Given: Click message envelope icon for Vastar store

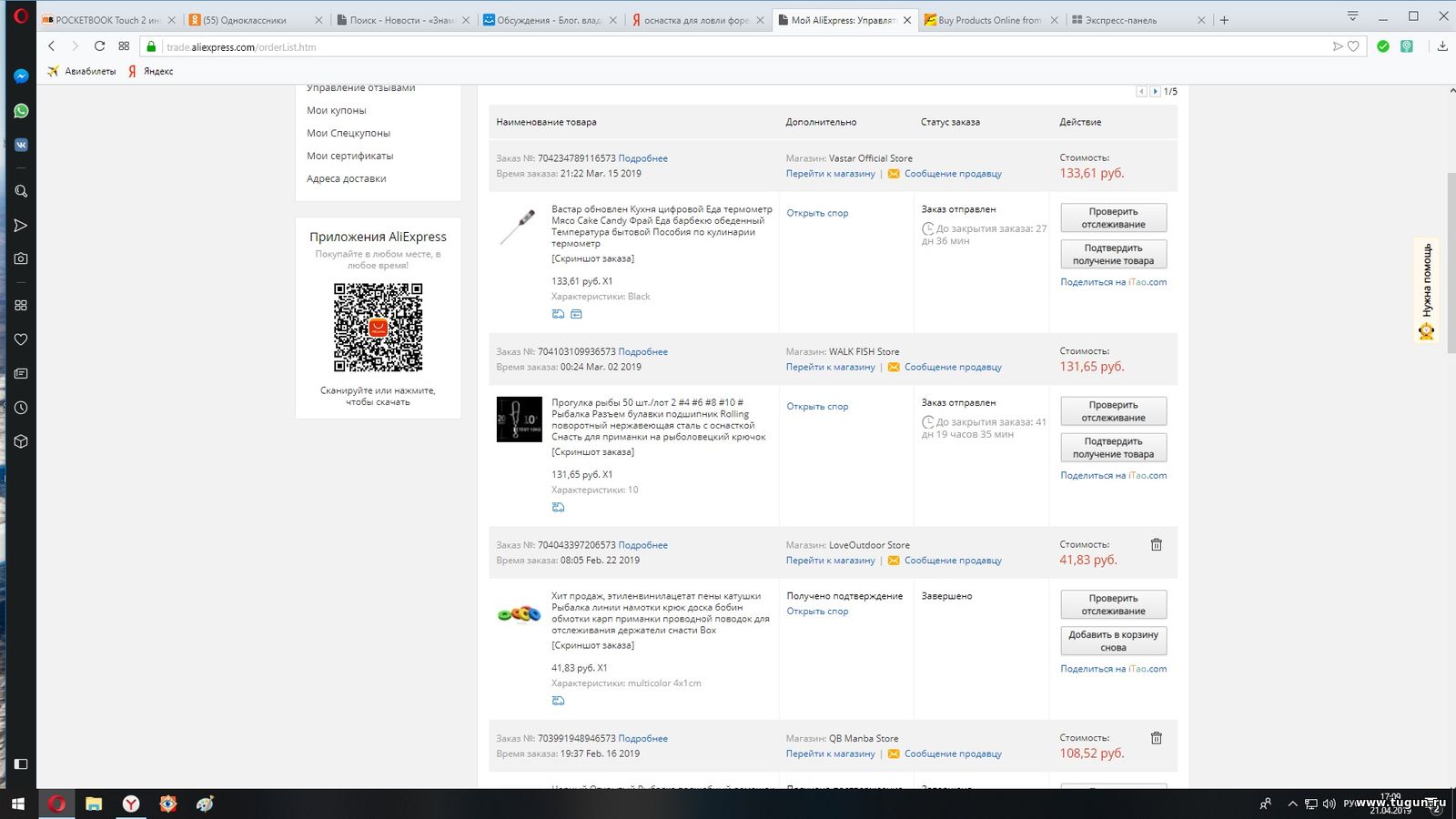Looking at the screenshot, I should pos(894,174).
